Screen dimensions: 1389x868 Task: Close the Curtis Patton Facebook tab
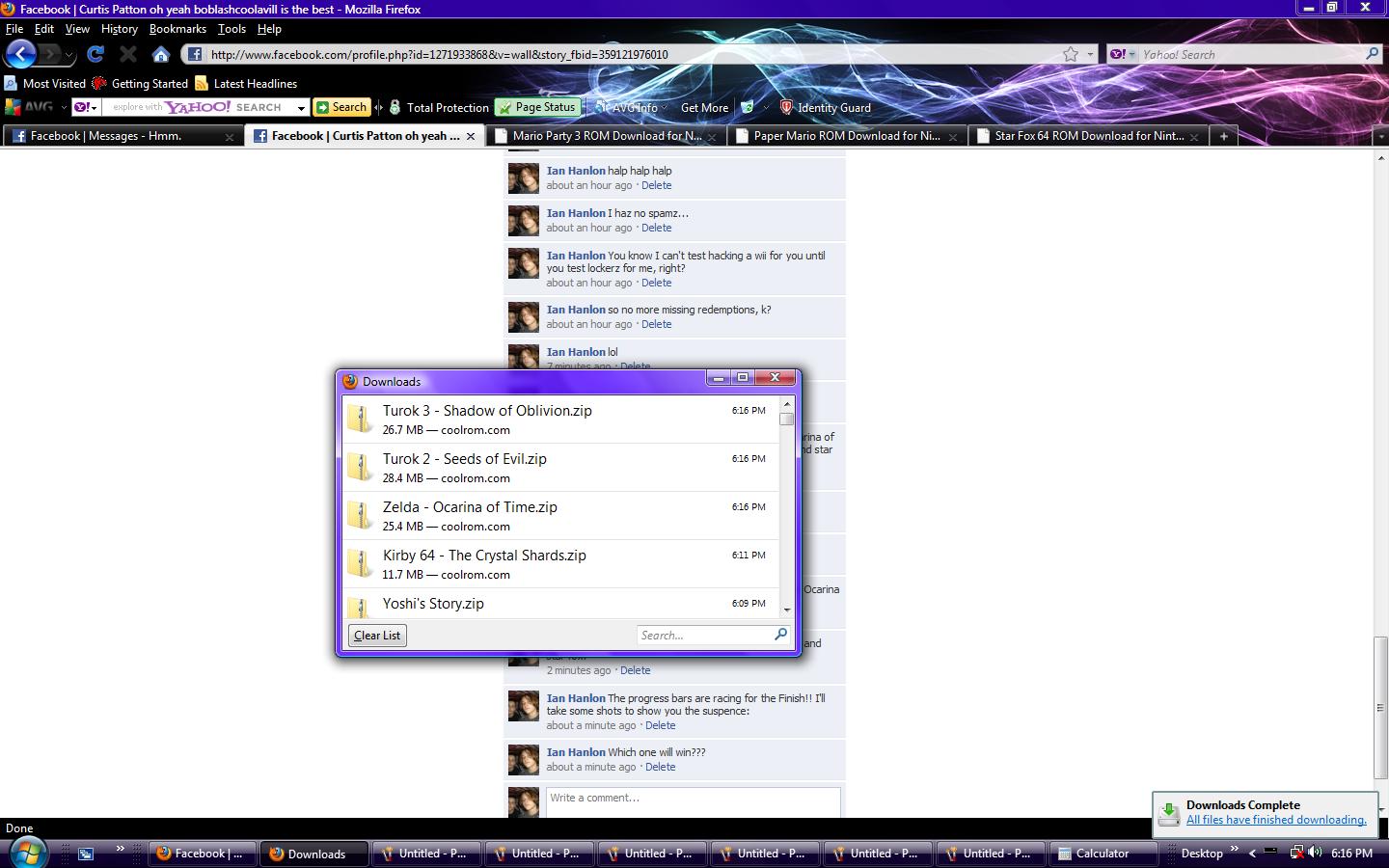[x=471, y=136]
